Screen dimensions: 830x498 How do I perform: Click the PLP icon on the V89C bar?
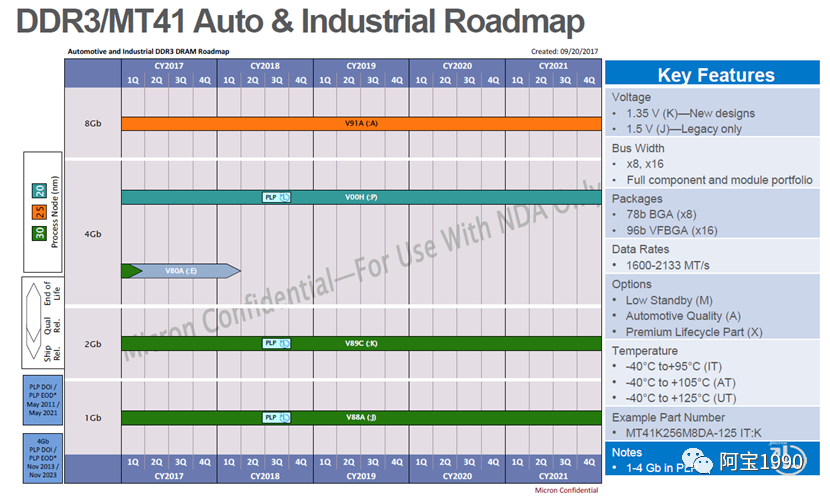tap(276, 343)
